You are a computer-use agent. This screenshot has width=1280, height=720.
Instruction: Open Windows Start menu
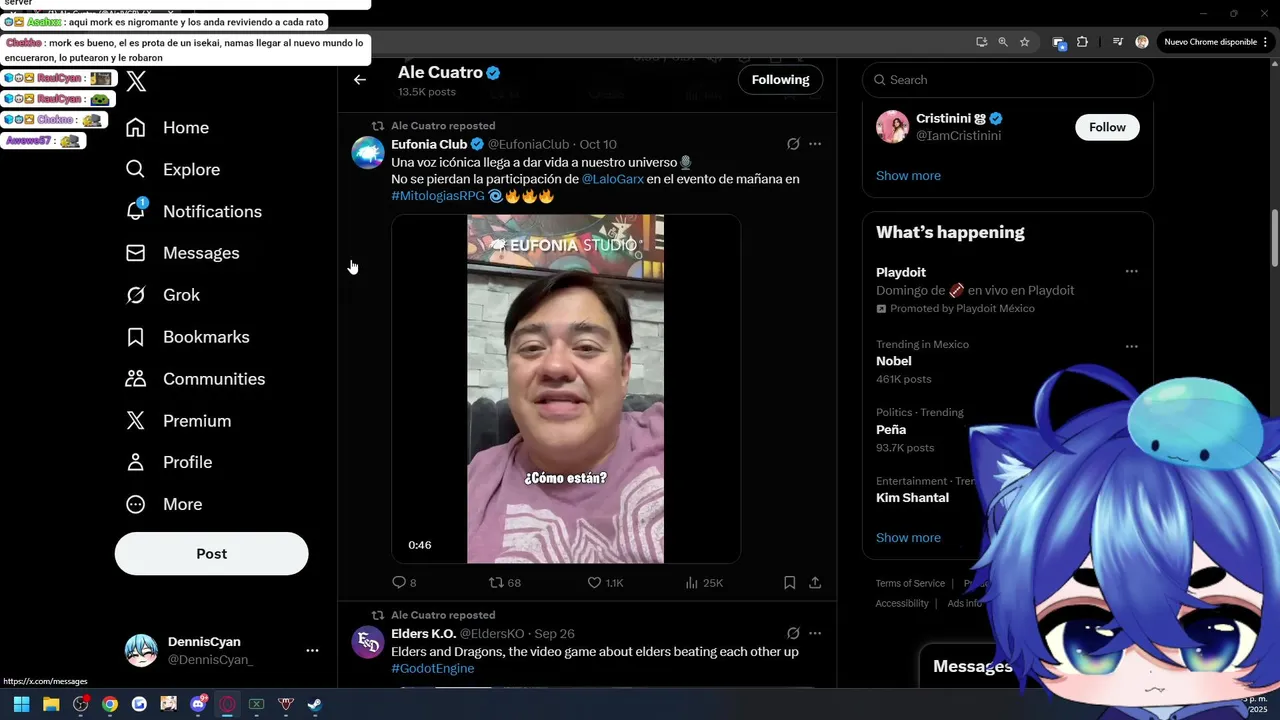(x=21, y=704)
